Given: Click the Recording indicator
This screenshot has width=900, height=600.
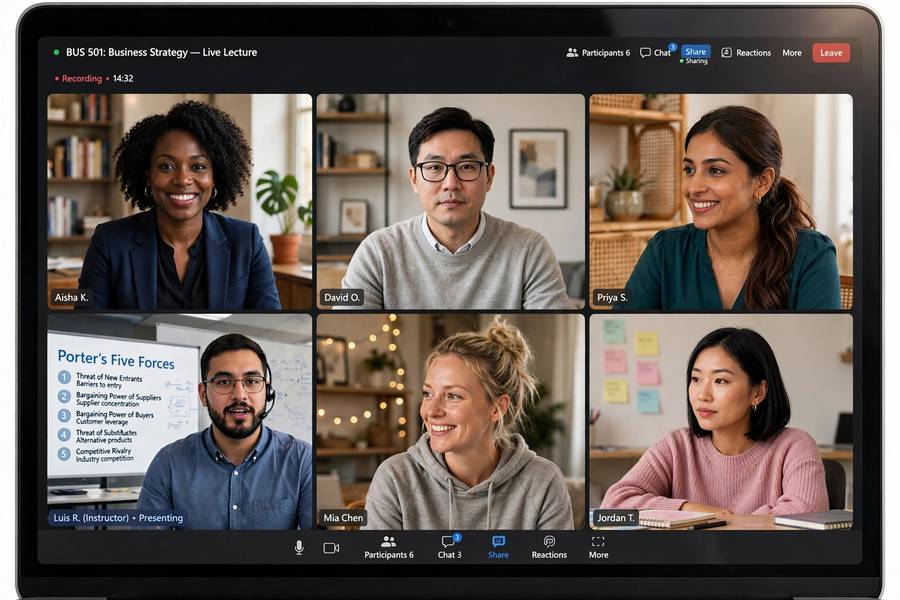Looking at the screenshot, I should (x=78, y=79).
